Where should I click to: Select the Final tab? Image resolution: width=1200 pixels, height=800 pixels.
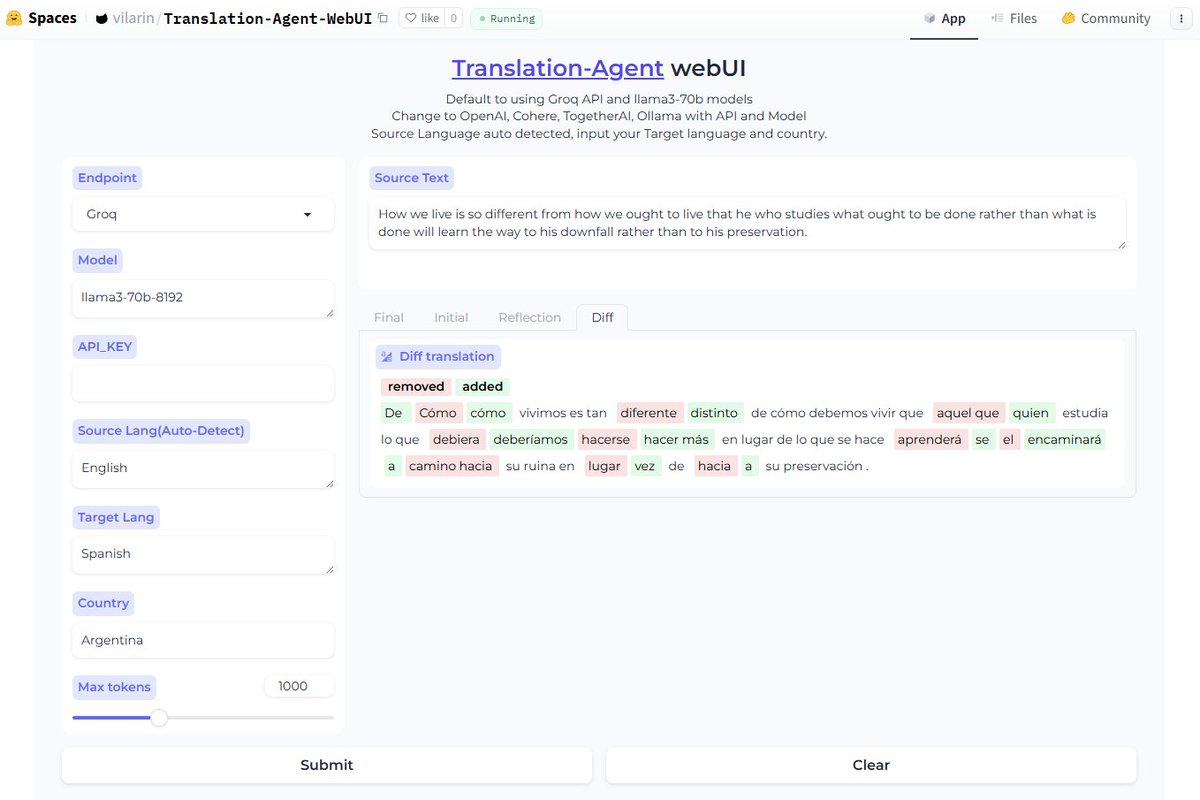[389, 317]
